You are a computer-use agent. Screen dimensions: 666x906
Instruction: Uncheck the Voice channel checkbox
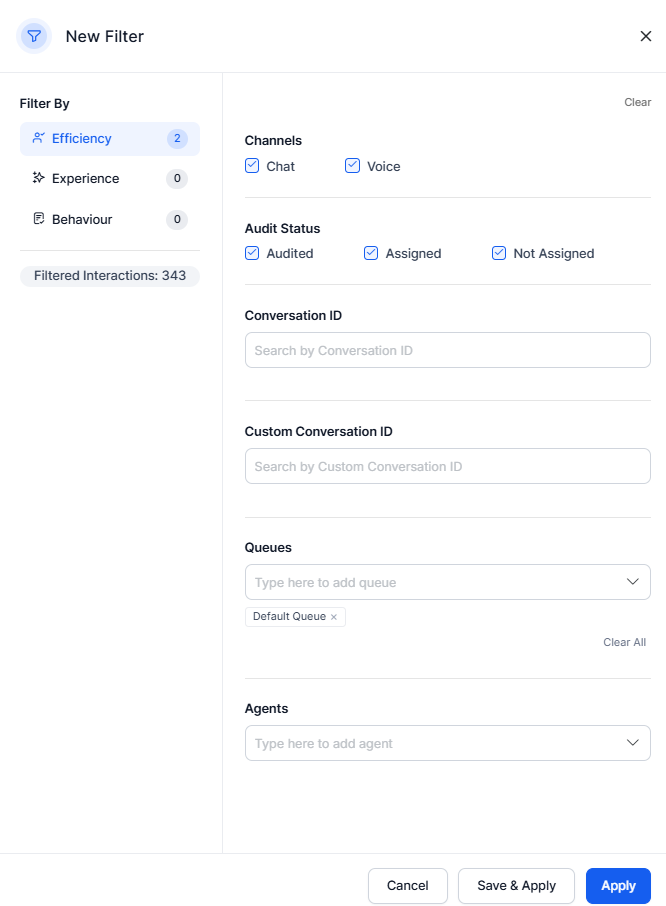point(352,166)
